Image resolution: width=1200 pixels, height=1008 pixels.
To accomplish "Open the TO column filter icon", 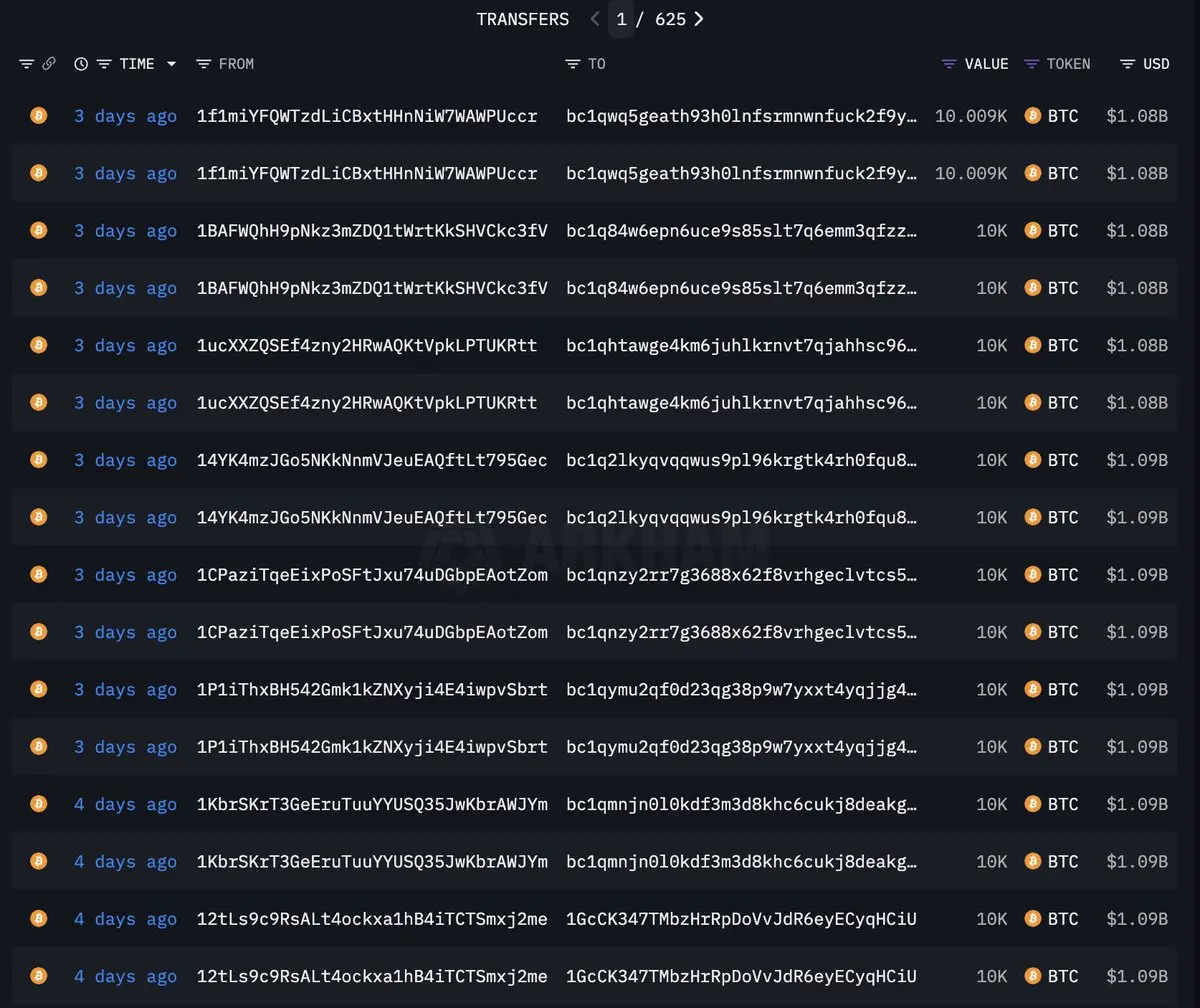I will [x=573, y=64].
